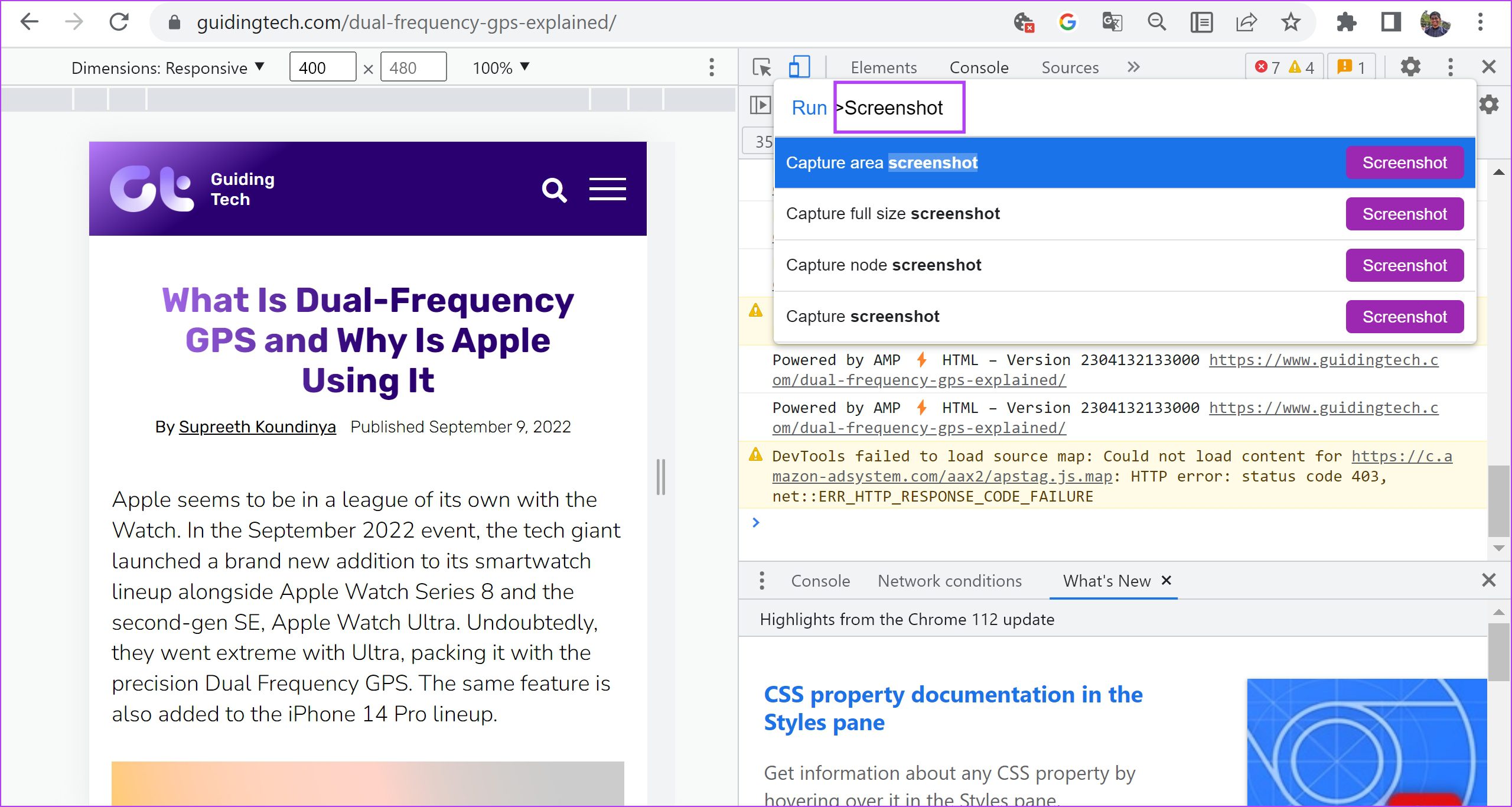Screen dimensions: 1512x807
Task: Click the Google icon in address bar
Action: click(1067, 22)
